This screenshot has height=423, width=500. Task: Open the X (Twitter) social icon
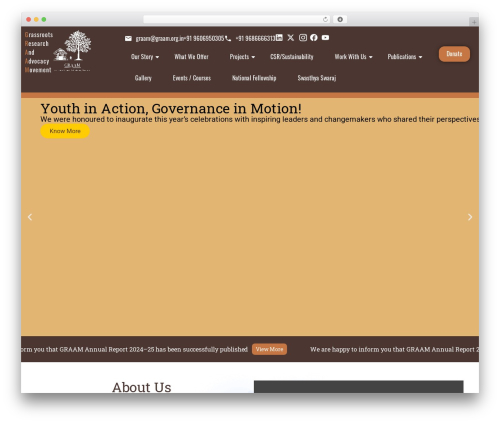tap(291, 38)
